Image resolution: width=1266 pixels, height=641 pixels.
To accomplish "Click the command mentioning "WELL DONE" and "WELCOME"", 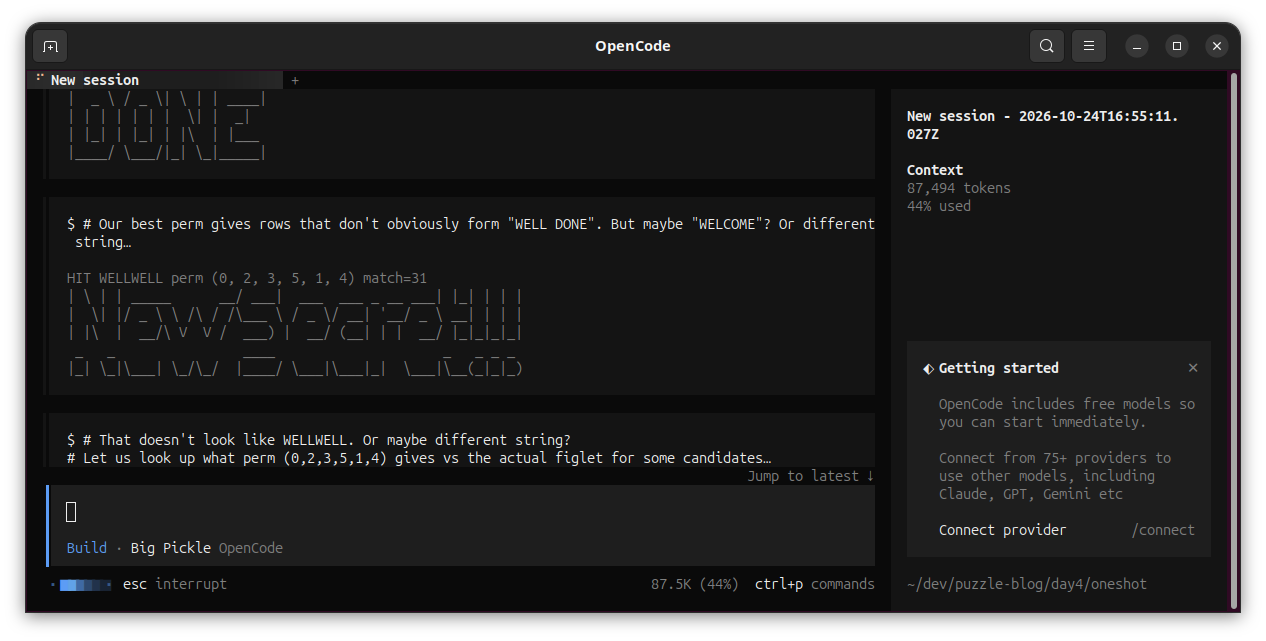I will pyautogui.click(x=471, y=233).
